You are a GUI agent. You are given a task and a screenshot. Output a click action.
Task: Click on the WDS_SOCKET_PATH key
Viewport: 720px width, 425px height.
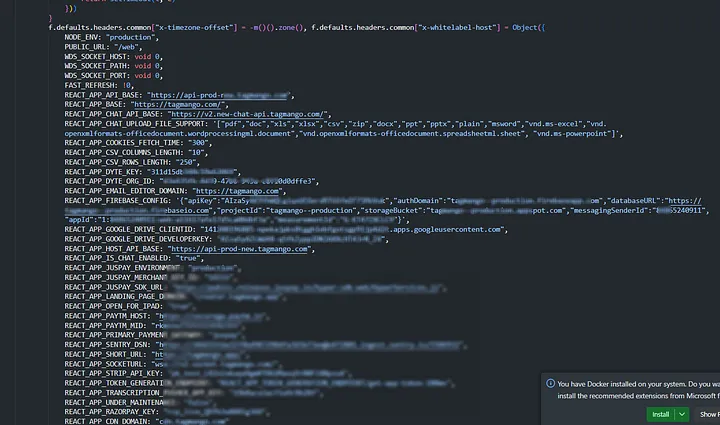pos(96,66)
